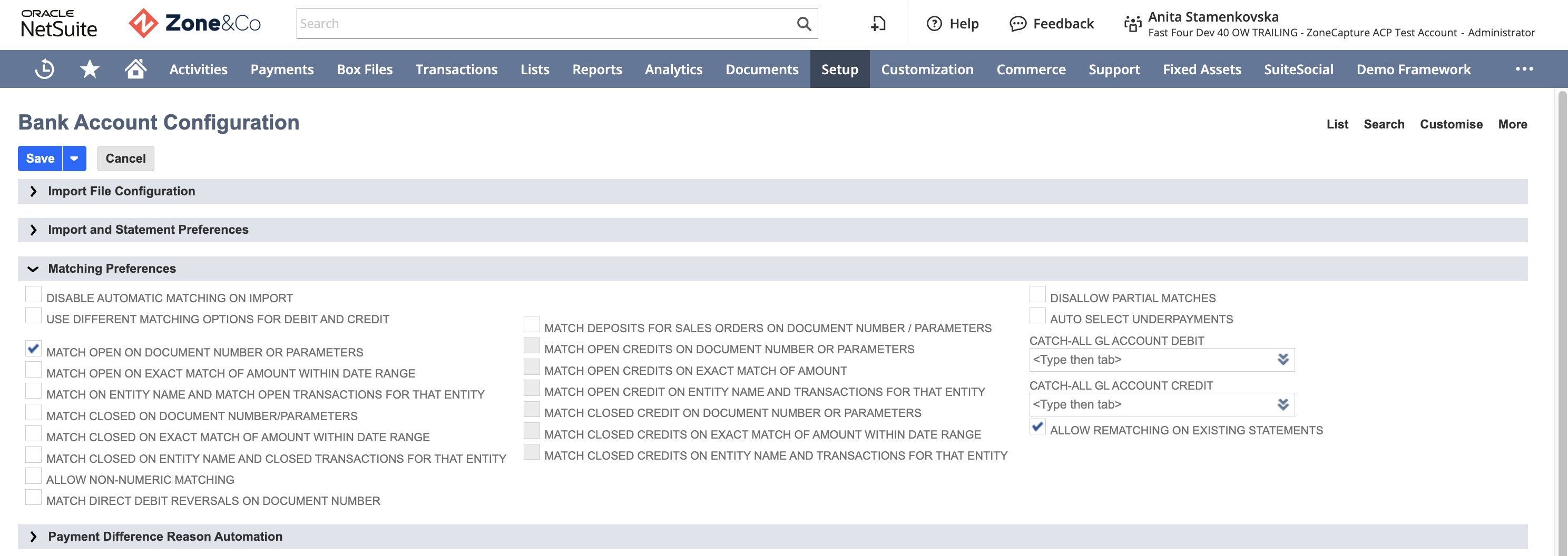This screenshot has width=1568, height=556.
Task: Expand Import and Statement Preferences section
Action: point(34,230)
